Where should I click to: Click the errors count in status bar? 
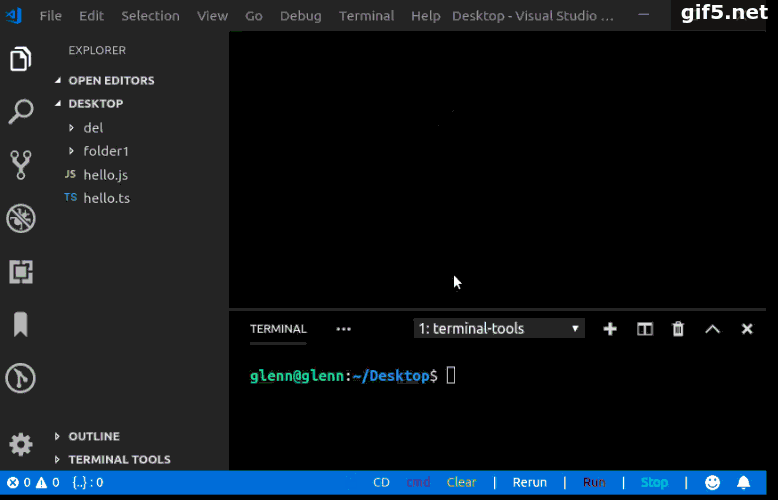pos(19,482)
